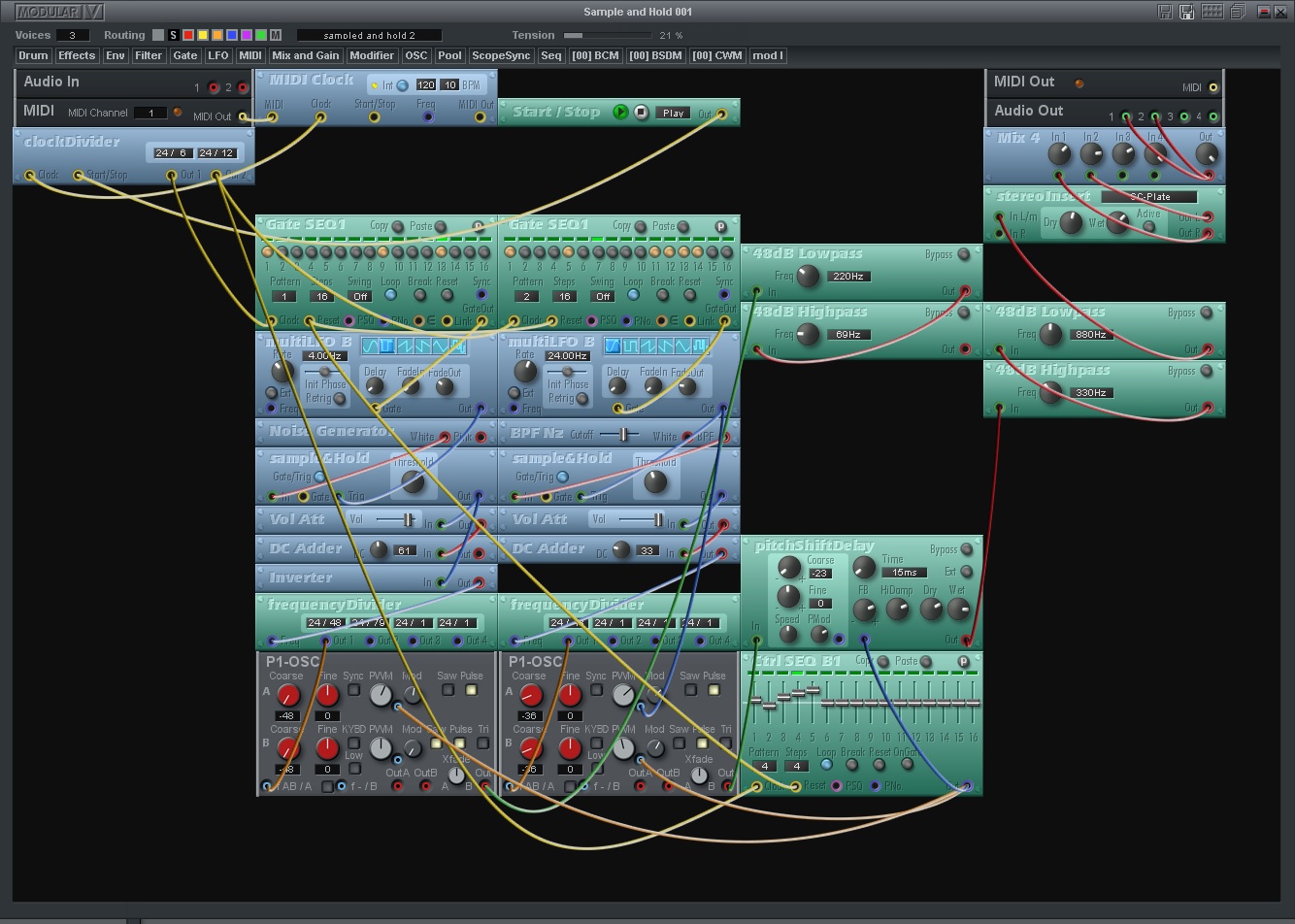Toggle Bypass on pitchShiftDelay
The image size is (1295, 924).
pos(967,549)
